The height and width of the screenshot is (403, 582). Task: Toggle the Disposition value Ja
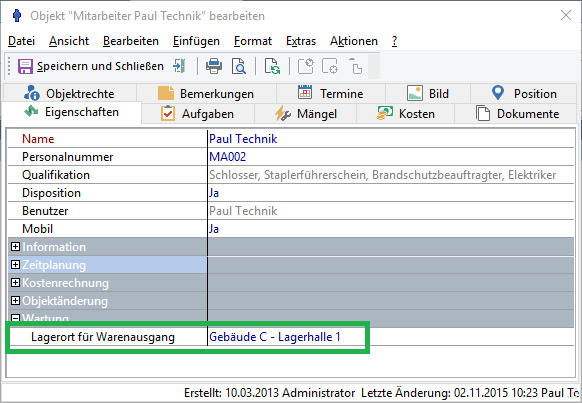[391, 193]
